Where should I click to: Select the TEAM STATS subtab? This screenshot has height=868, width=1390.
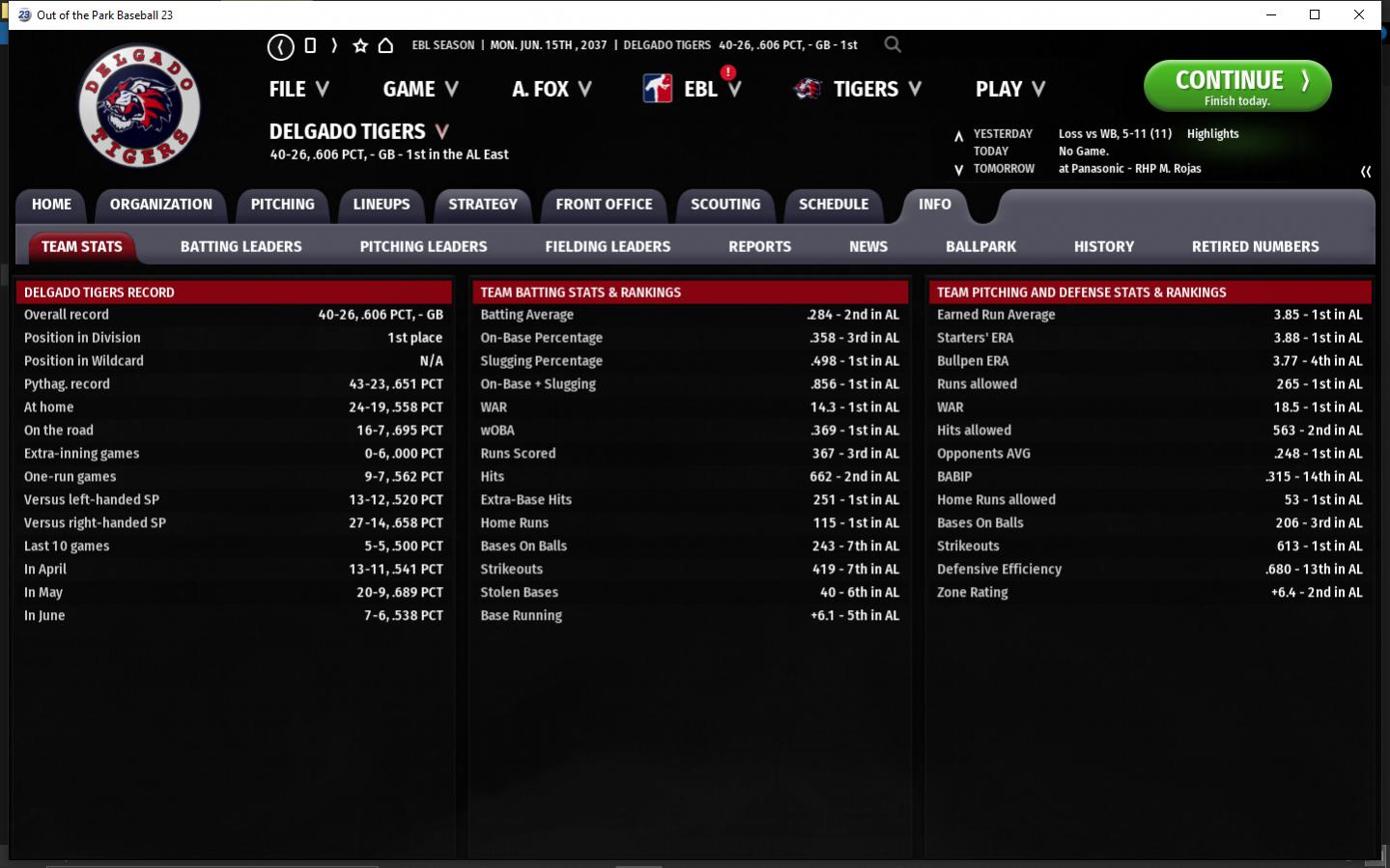(82, 247)
